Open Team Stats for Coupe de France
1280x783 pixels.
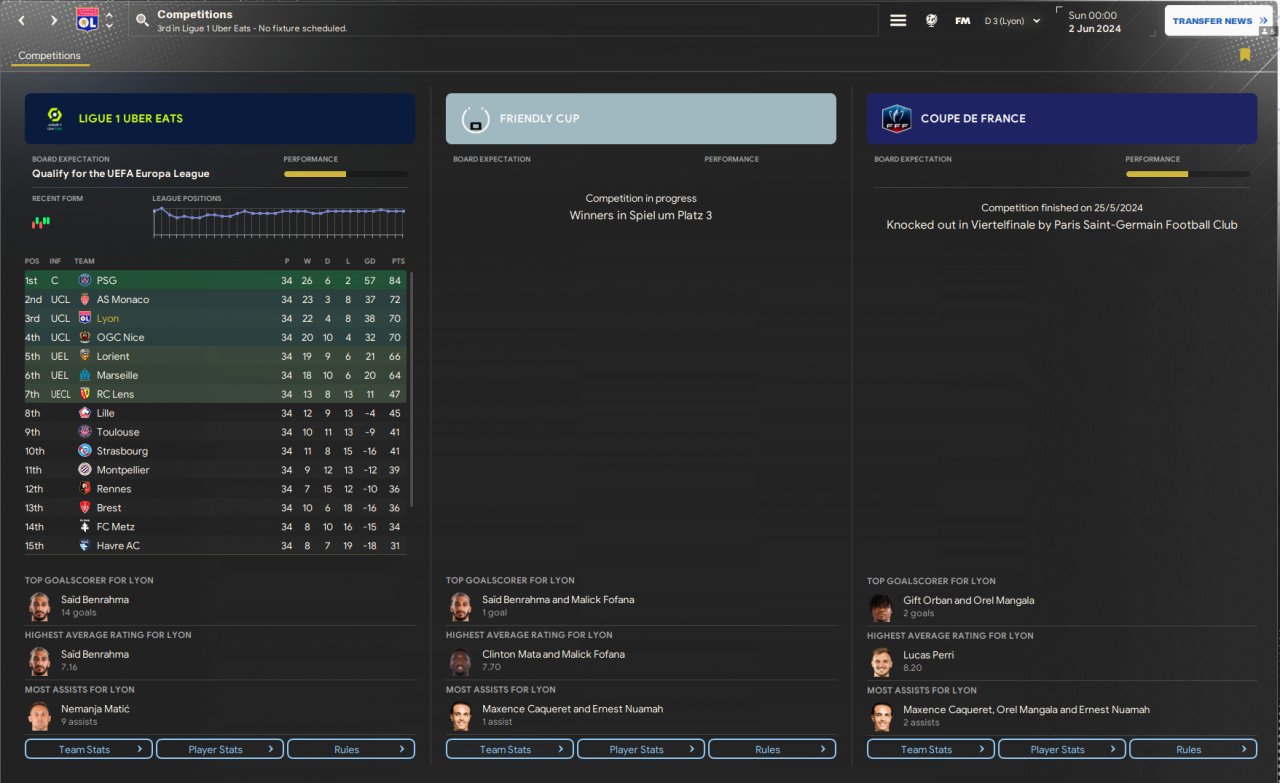pyautogui.click(x=931, y=749)
